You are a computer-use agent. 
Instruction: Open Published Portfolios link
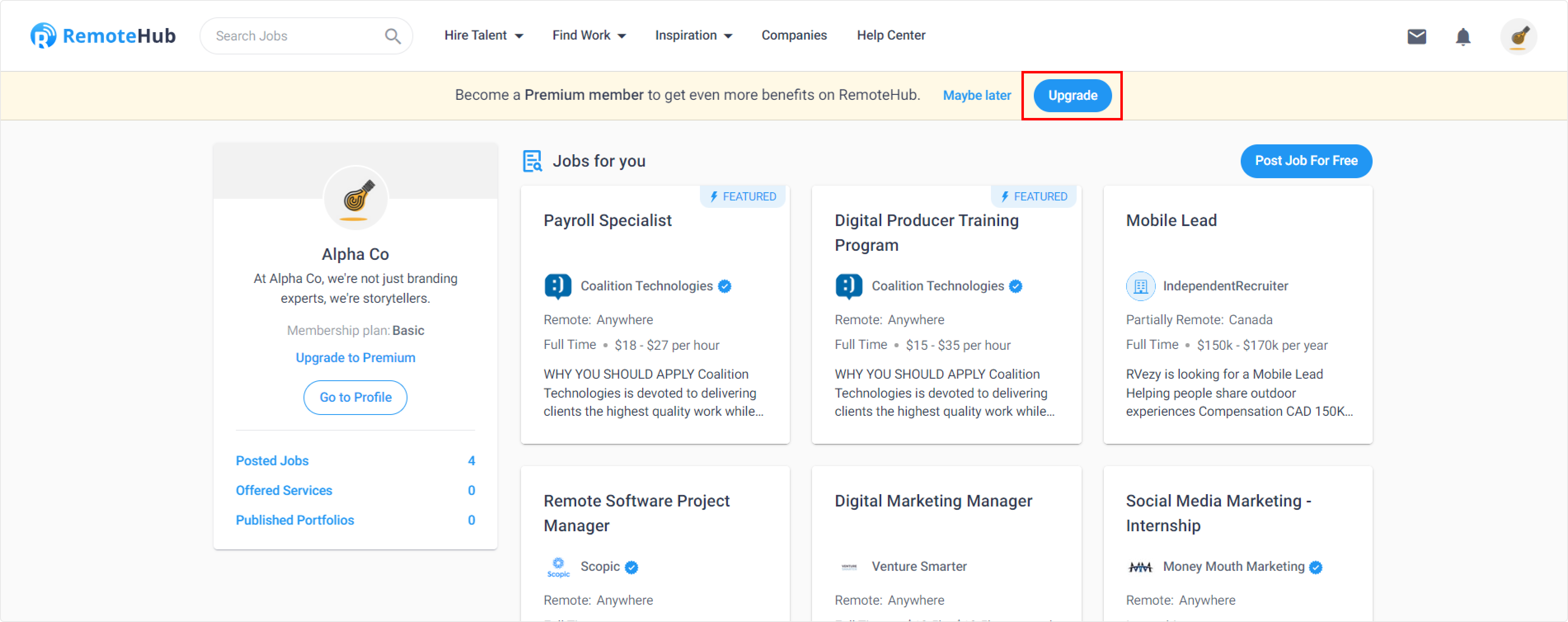coord(295,520)
